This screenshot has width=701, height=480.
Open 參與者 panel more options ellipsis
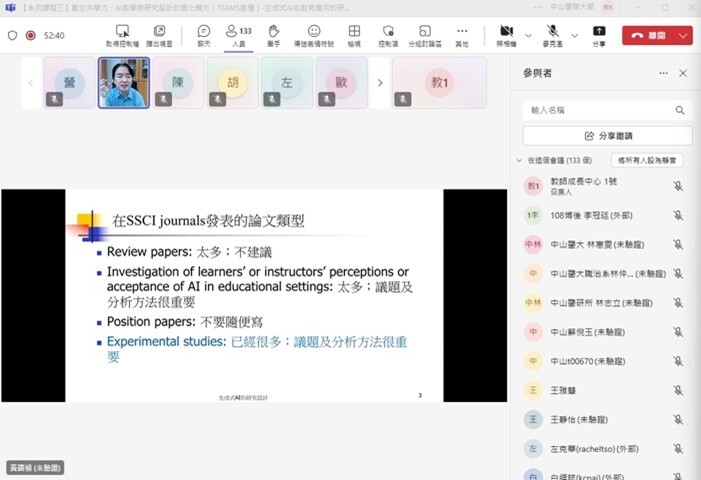pyautogui.click(x=662, y=73)
